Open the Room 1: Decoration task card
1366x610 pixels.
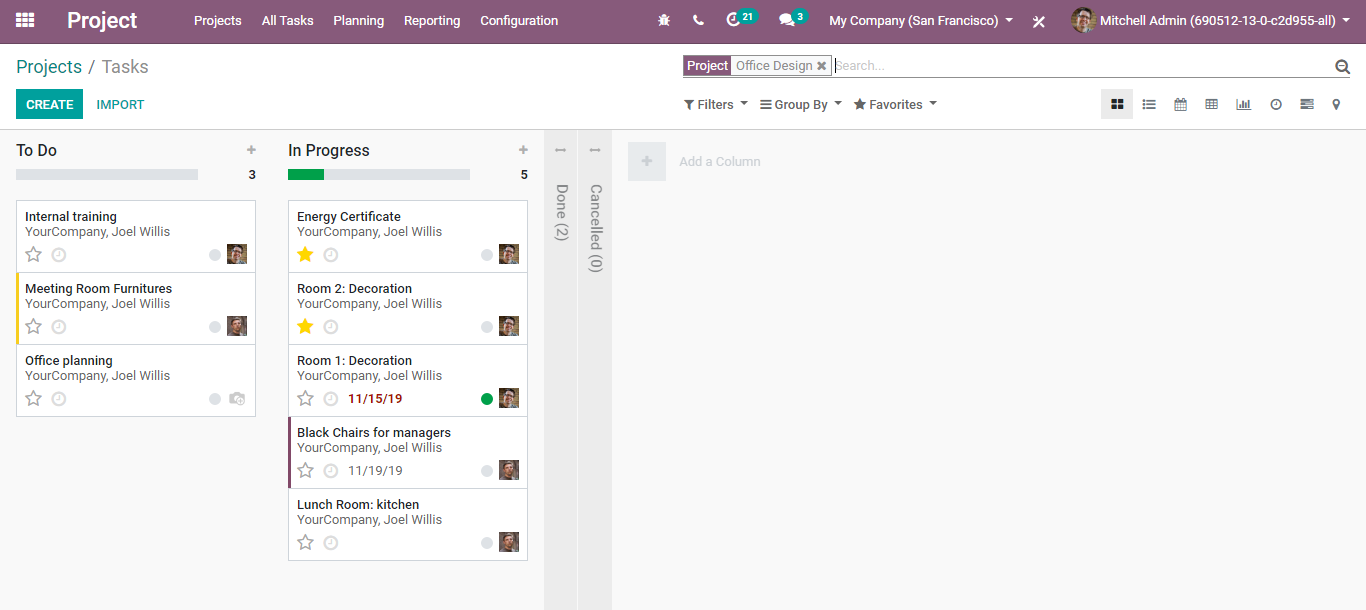(x=408, y=381)
